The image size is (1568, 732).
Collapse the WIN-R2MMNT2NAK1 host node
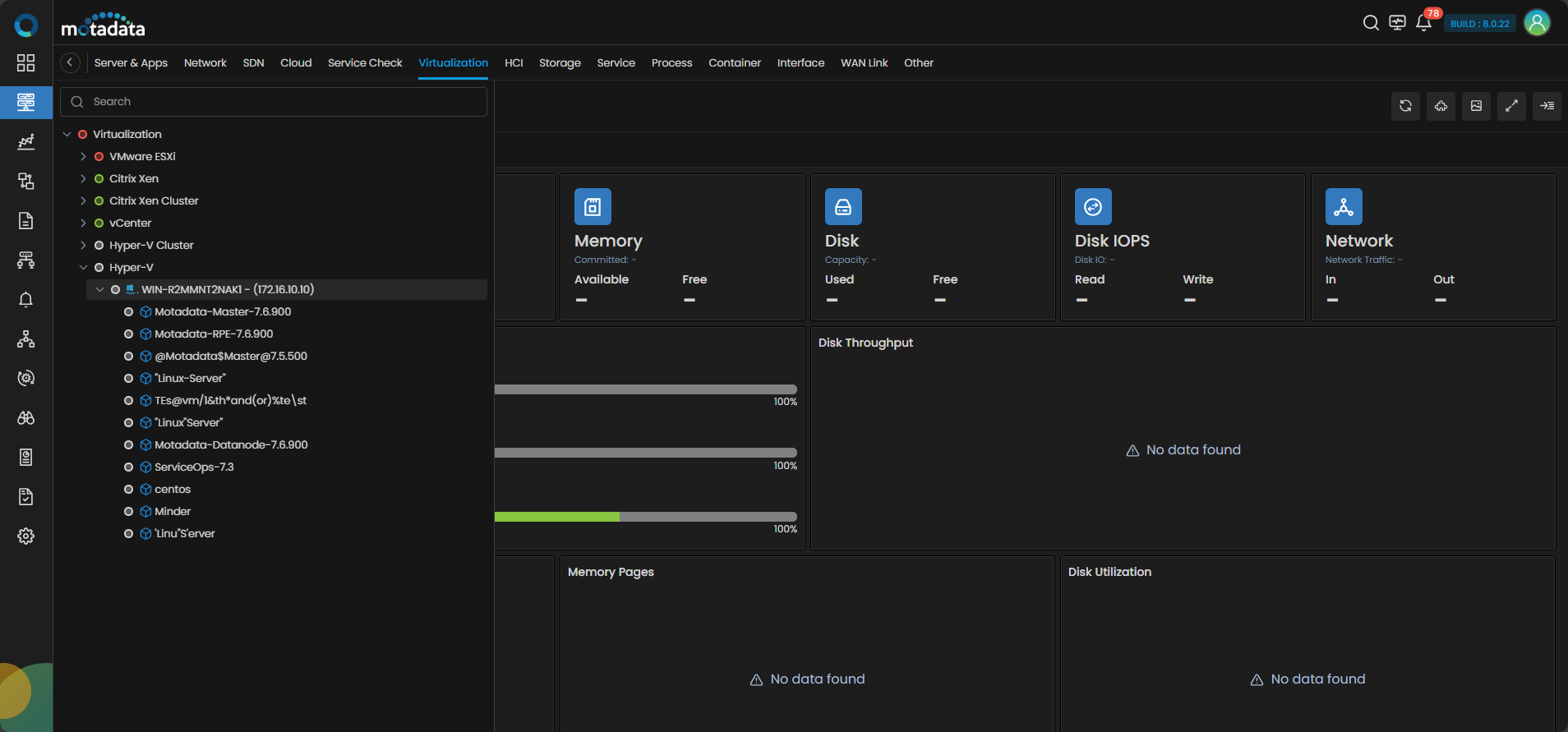coord(99,290)
